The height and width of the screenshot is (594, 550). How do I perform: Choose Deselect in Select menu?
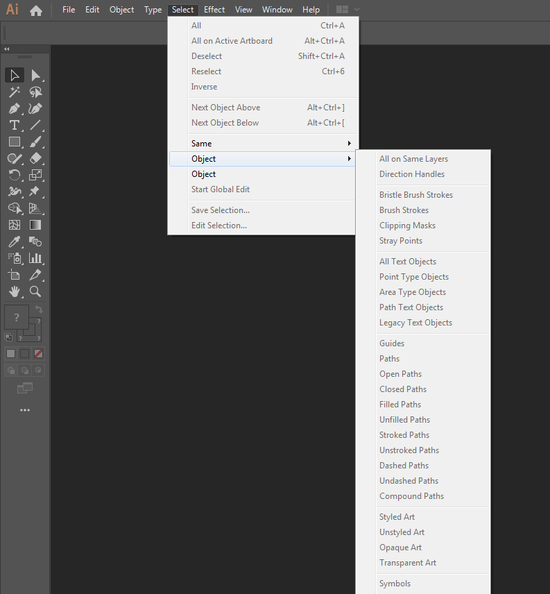pos(263,56)
